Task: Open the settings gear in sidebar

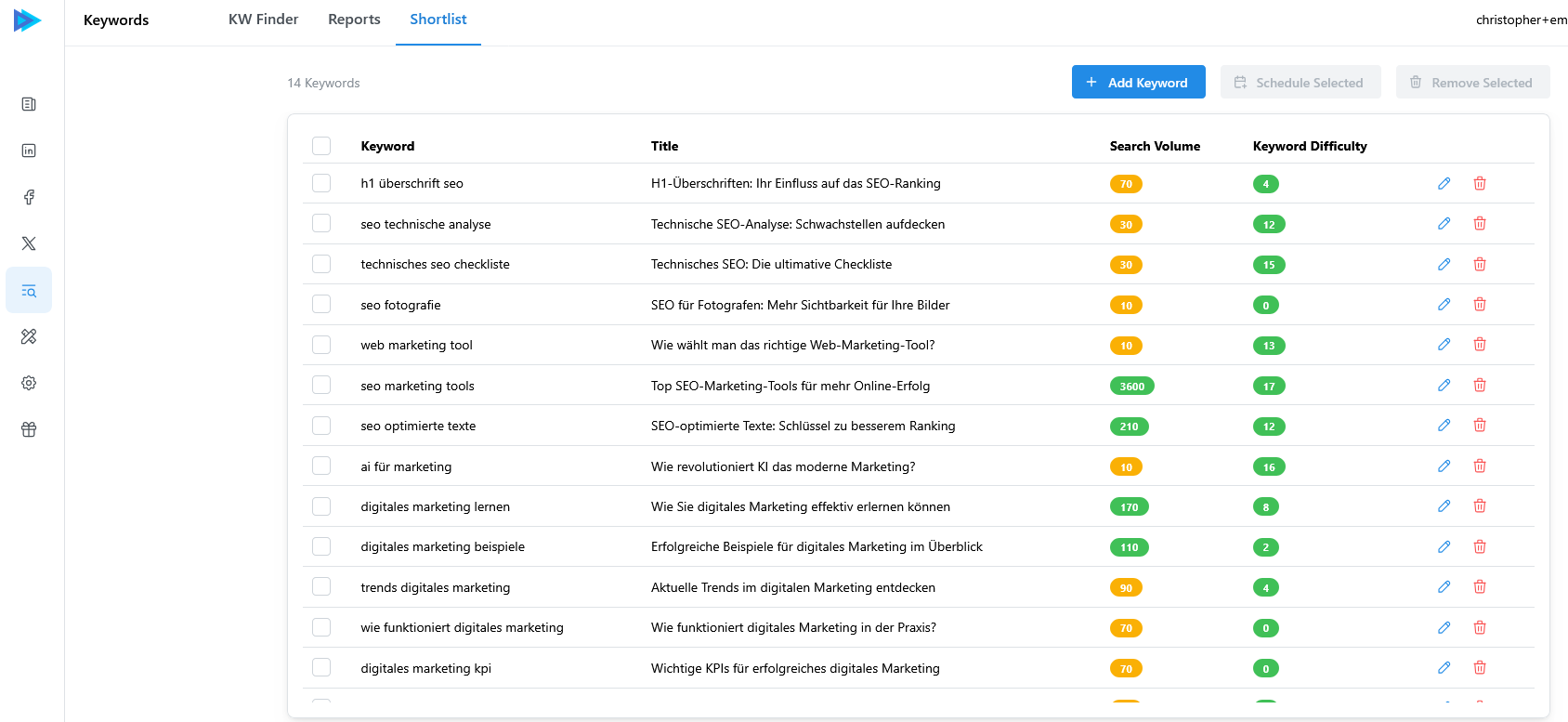Action: tap(29, 383)
